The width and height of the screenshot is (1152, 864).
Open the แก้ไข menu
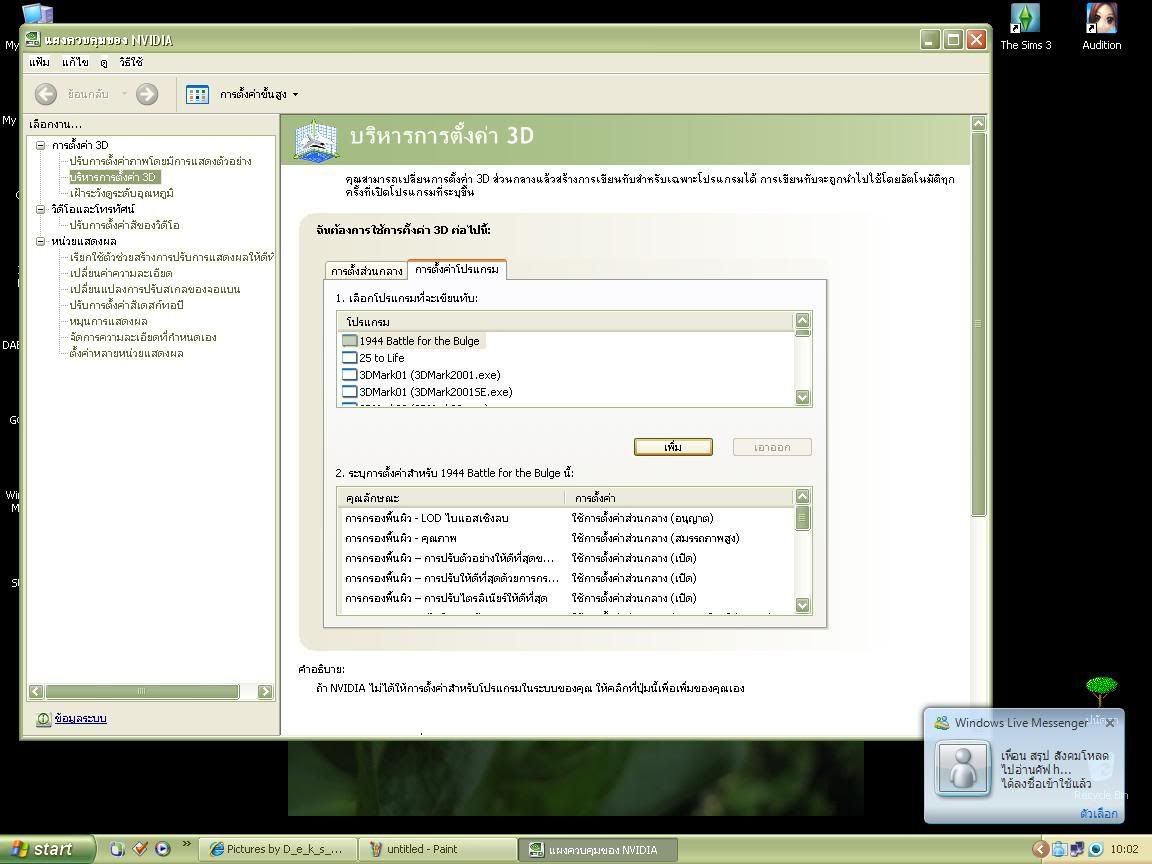[75, 62]
